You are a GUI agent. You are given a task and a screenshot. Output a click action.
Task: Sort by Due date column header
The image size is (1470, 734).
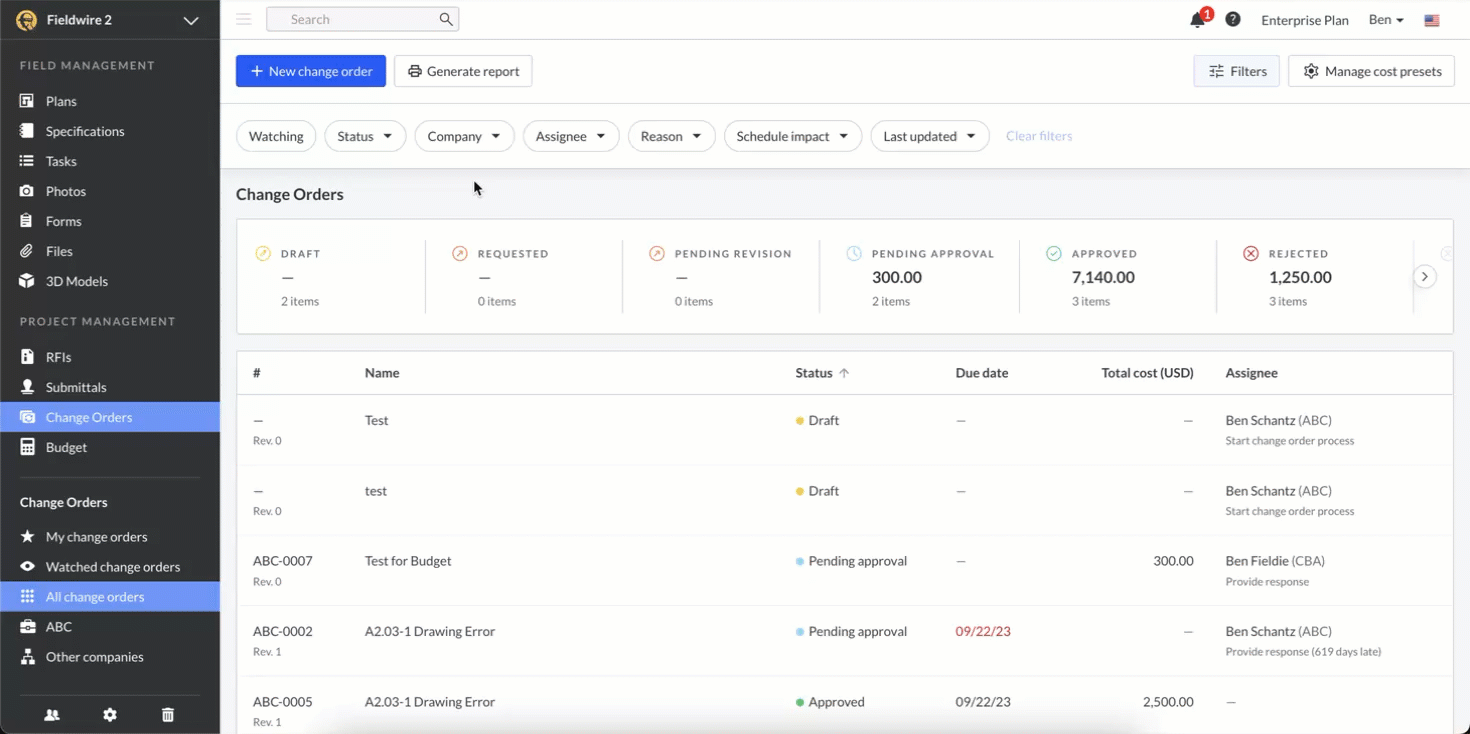click(982, 373)
